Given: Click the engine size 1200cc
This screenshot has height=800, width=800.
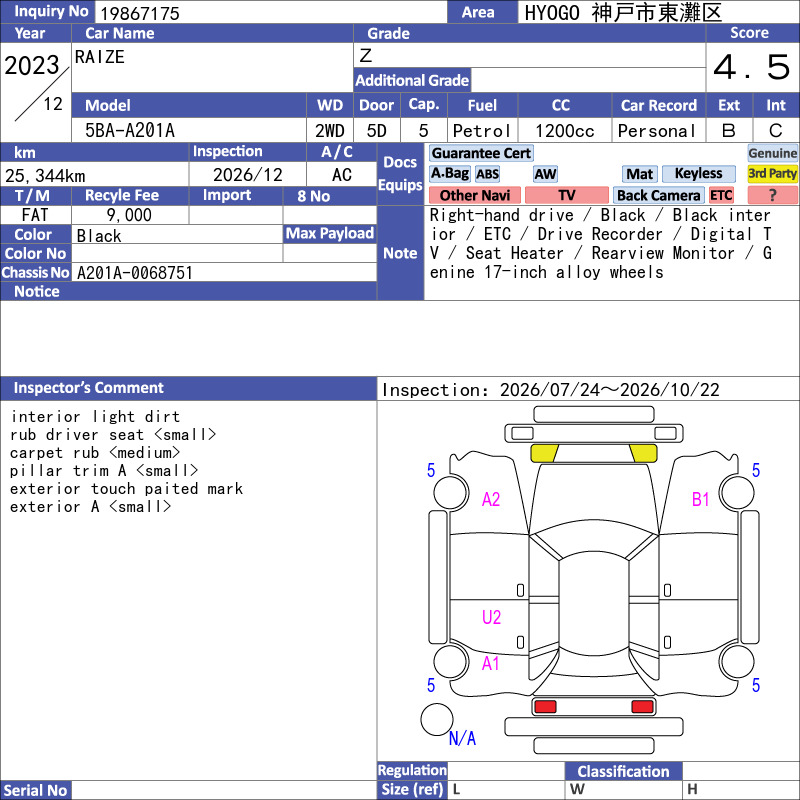Looking at the screenshot, I should pyautogui.click(x=565, y=131).
